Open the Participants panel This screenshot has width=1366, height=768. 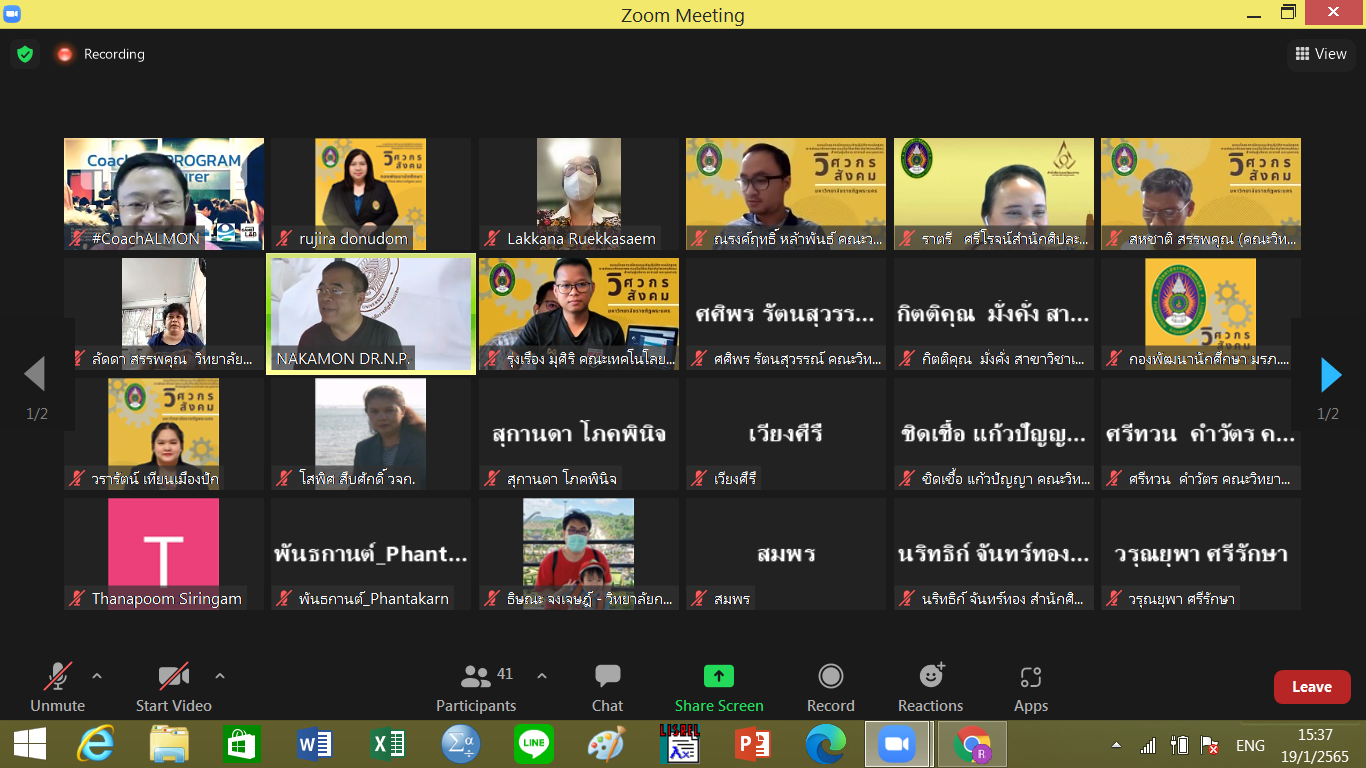click(476, 688)
